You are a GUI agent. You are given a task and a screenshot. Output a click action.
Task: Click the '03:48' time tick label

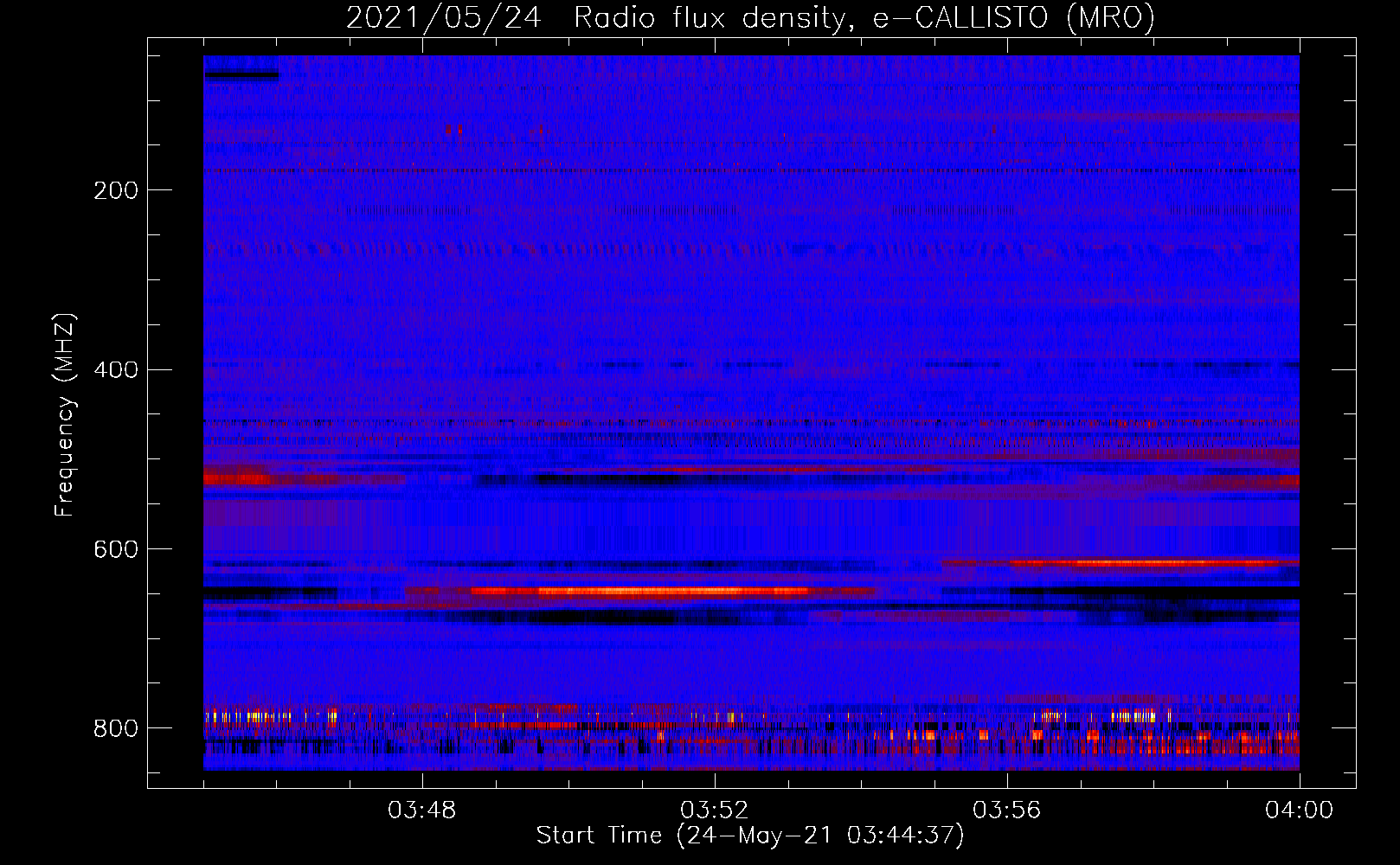point(422,811)
